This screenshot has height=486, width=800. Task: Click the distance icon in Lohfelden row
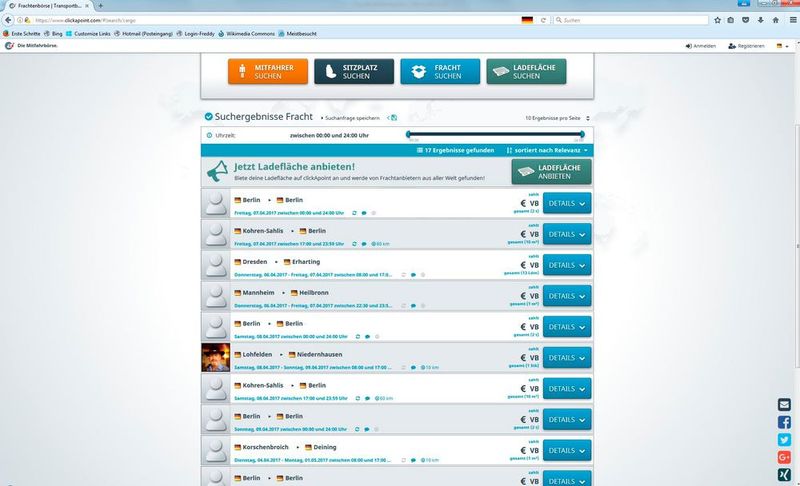[423, 368]
